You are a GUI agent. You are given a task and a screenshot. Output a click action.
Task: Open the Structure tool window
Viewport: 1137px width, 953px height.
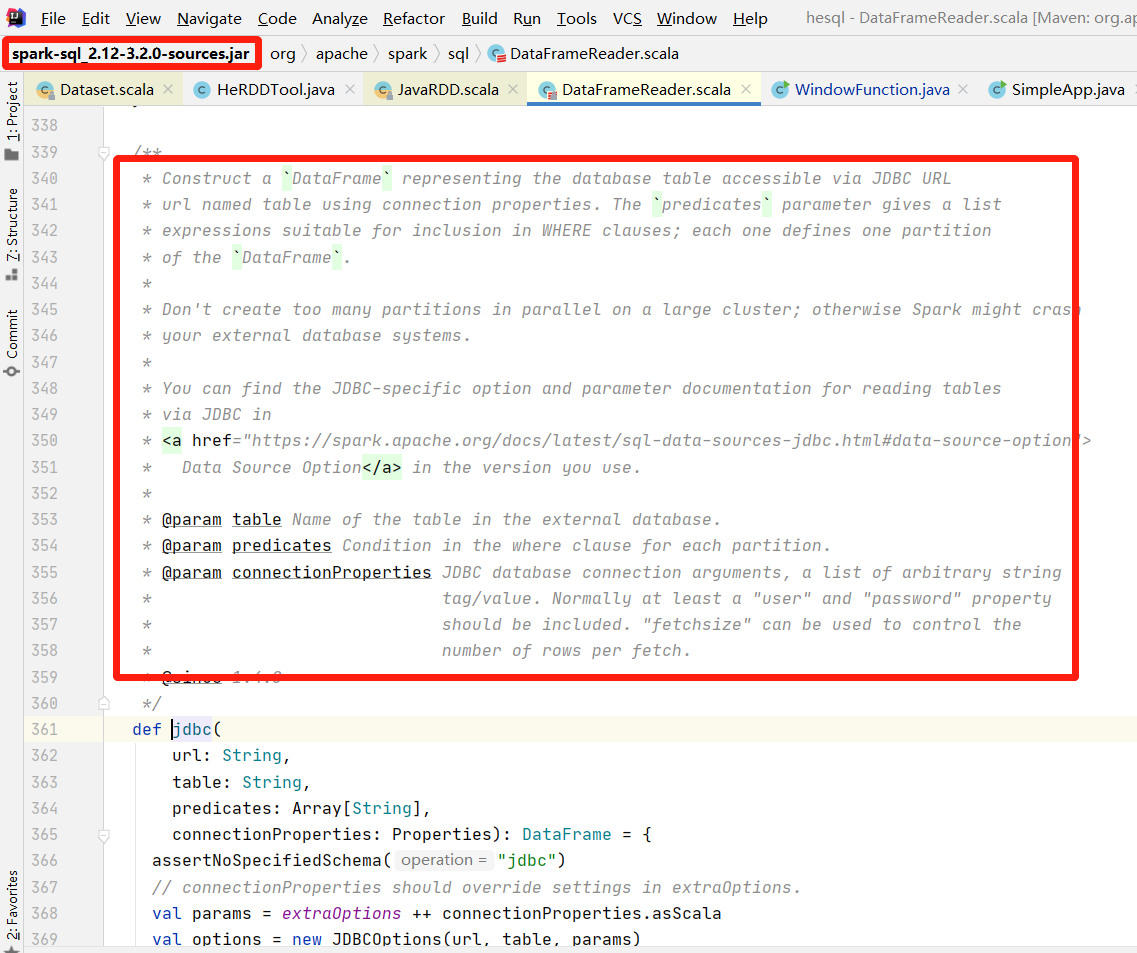pyautogui.click(x=12, y=234)
